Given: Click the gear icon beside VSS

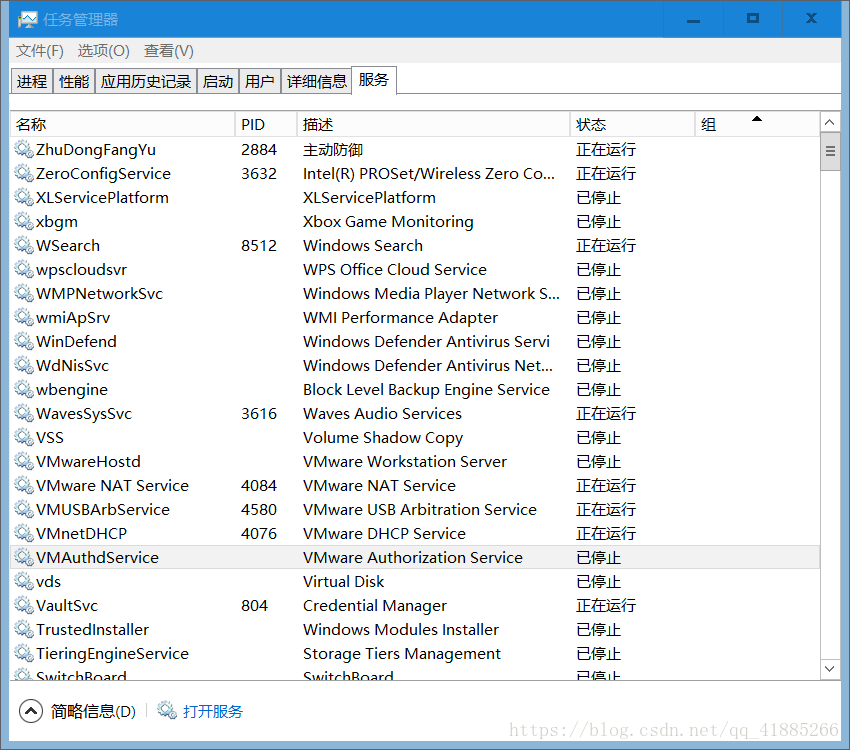Looking at the screenshot, I should click(24, 437).
